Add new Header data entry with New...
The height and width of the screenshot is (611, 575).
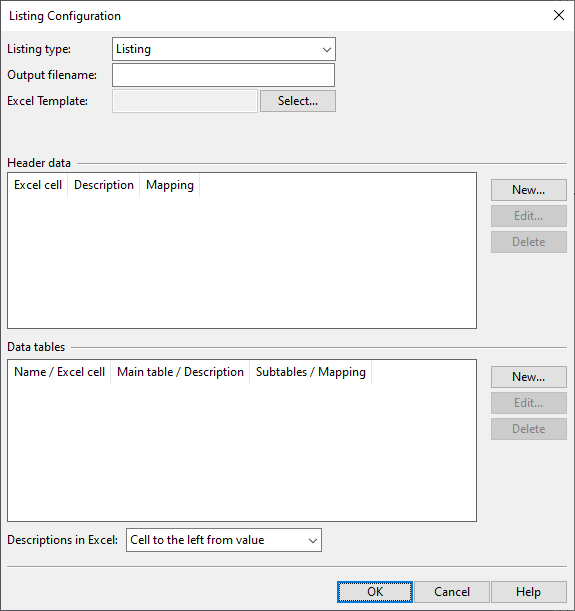tap(529, 190)
